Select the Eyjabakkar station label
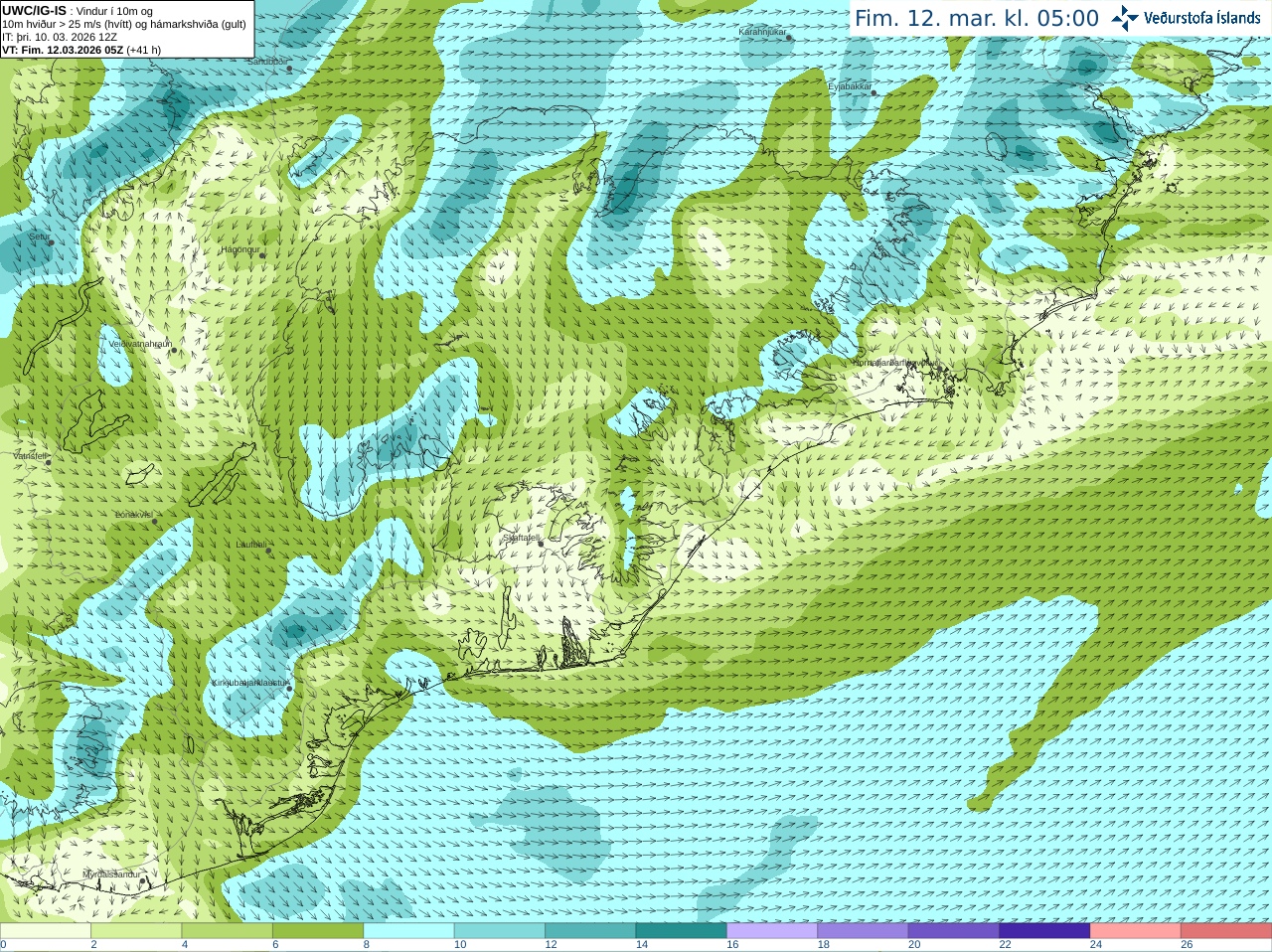1272x952 pixels. click(x=850, y=86)
